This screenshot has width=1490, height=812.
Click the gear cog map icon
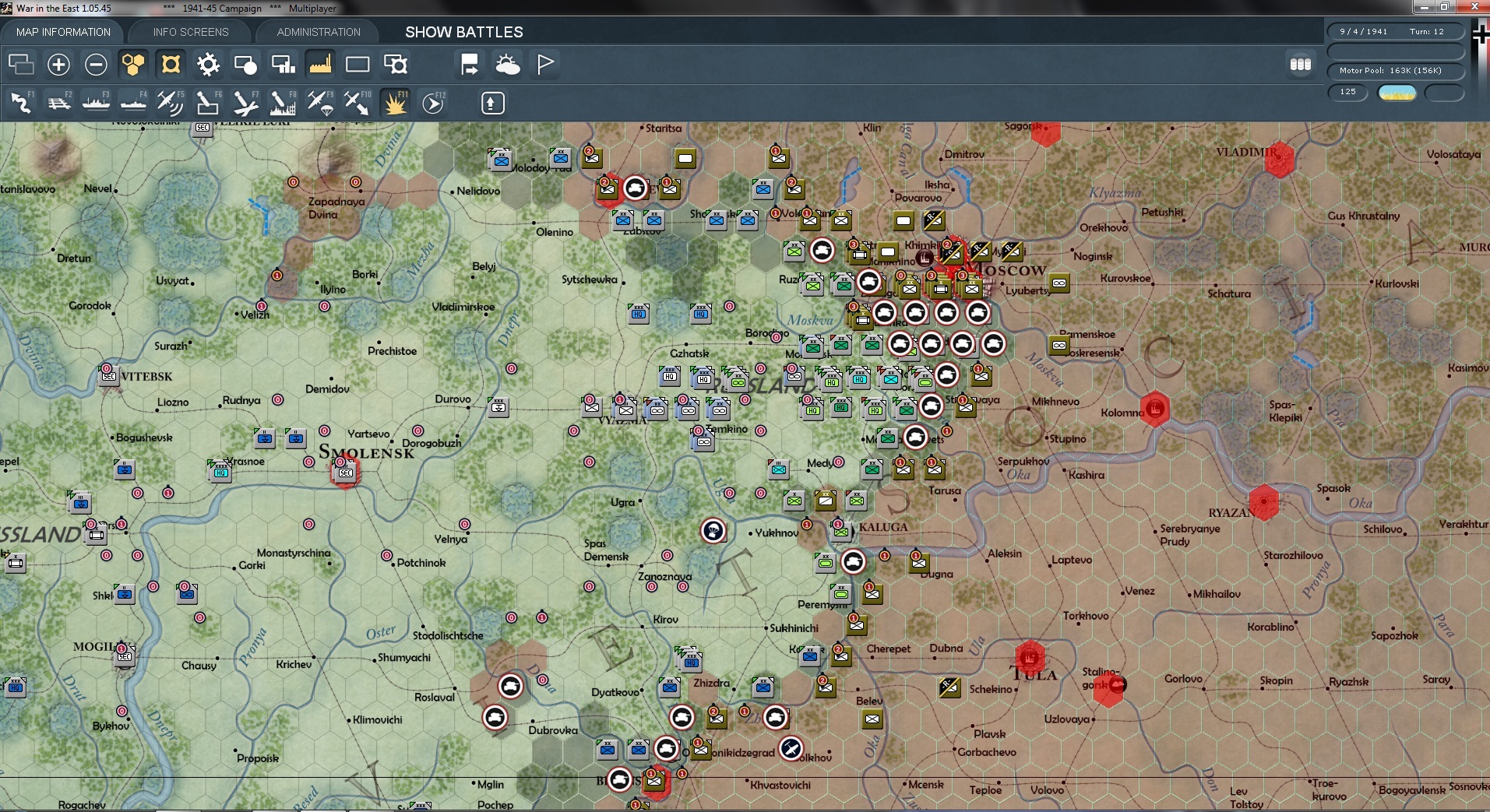click(208, 64)
